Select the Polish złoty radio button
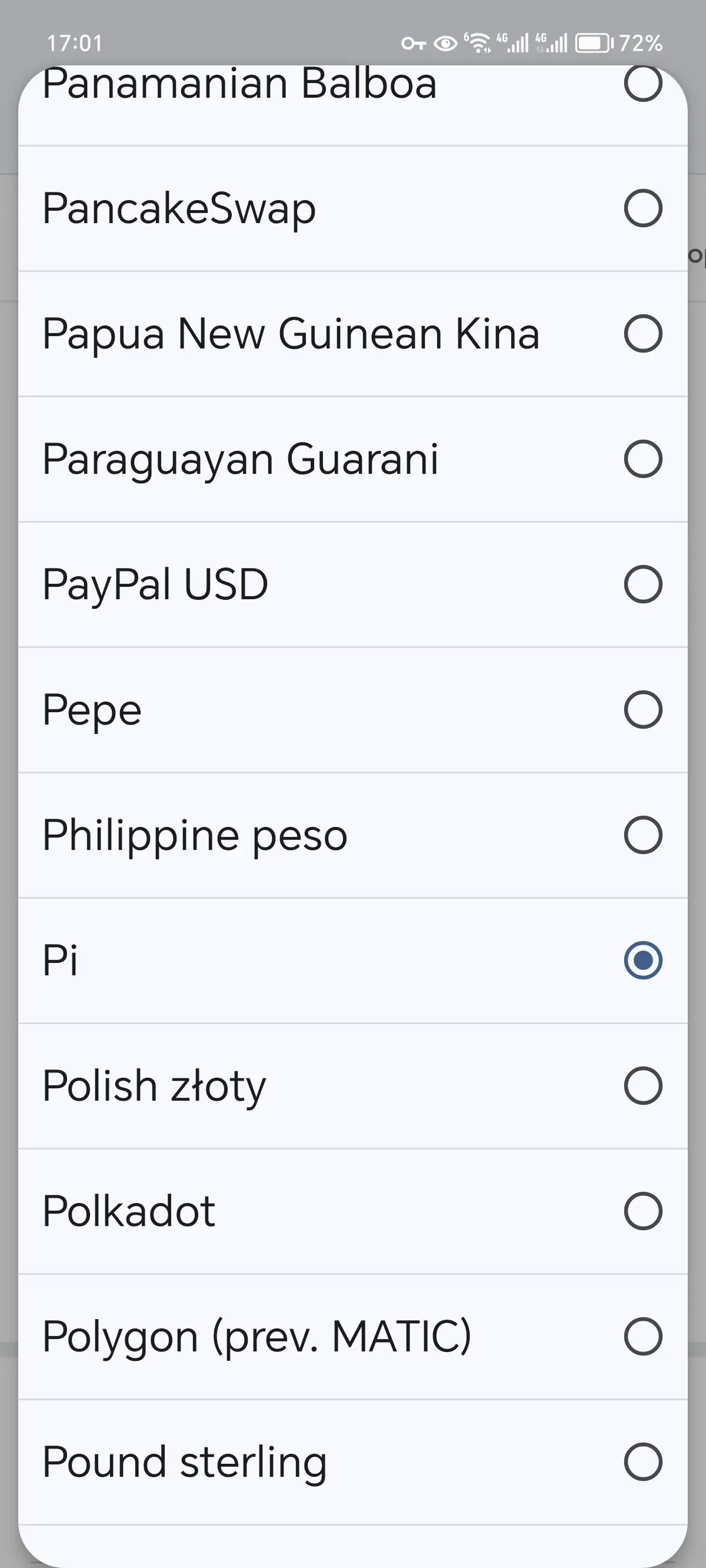 [x=642, y=1086]
